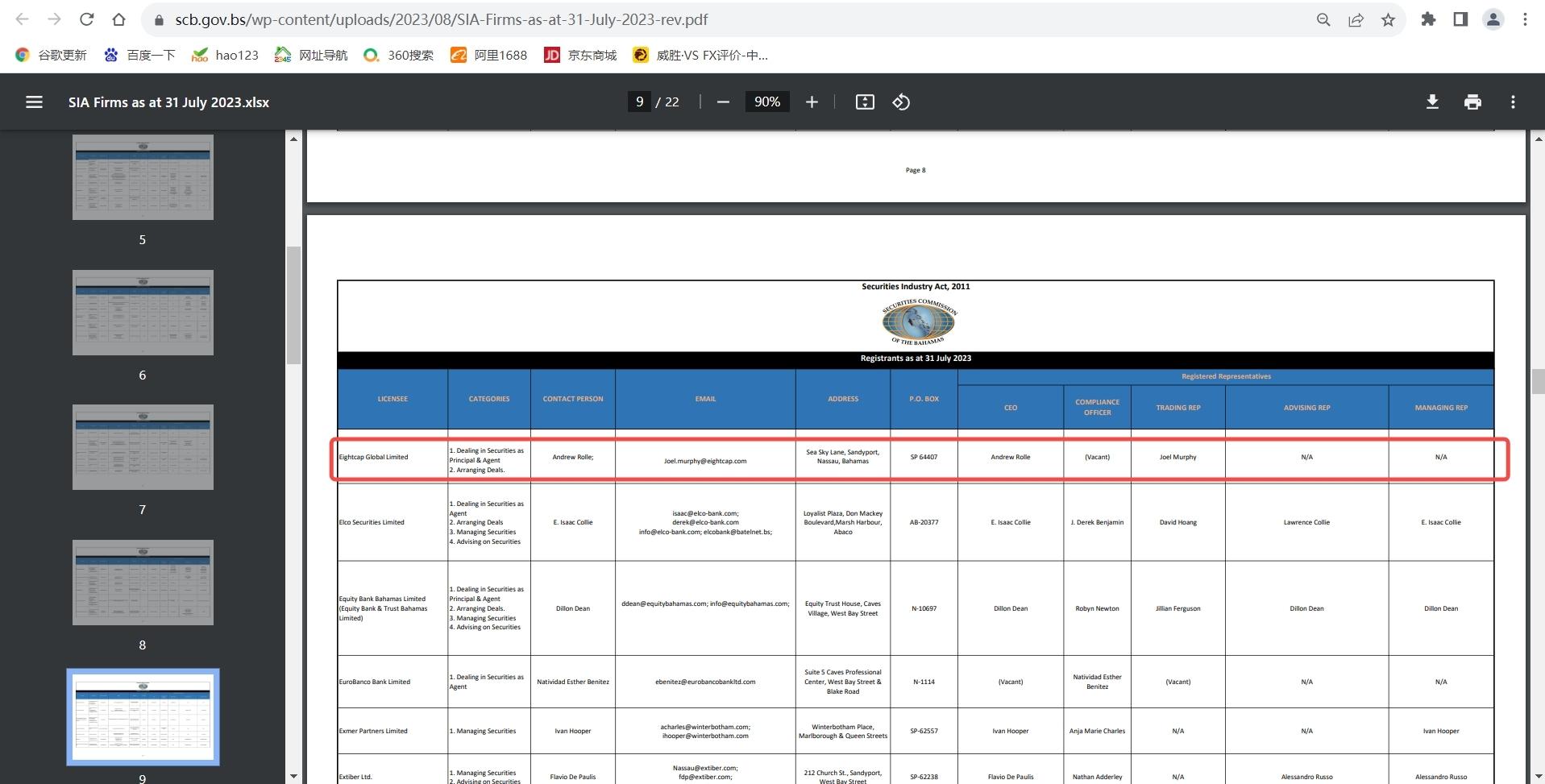
Task: Select page 6 thumbnail
Action: tap(143, 313)
